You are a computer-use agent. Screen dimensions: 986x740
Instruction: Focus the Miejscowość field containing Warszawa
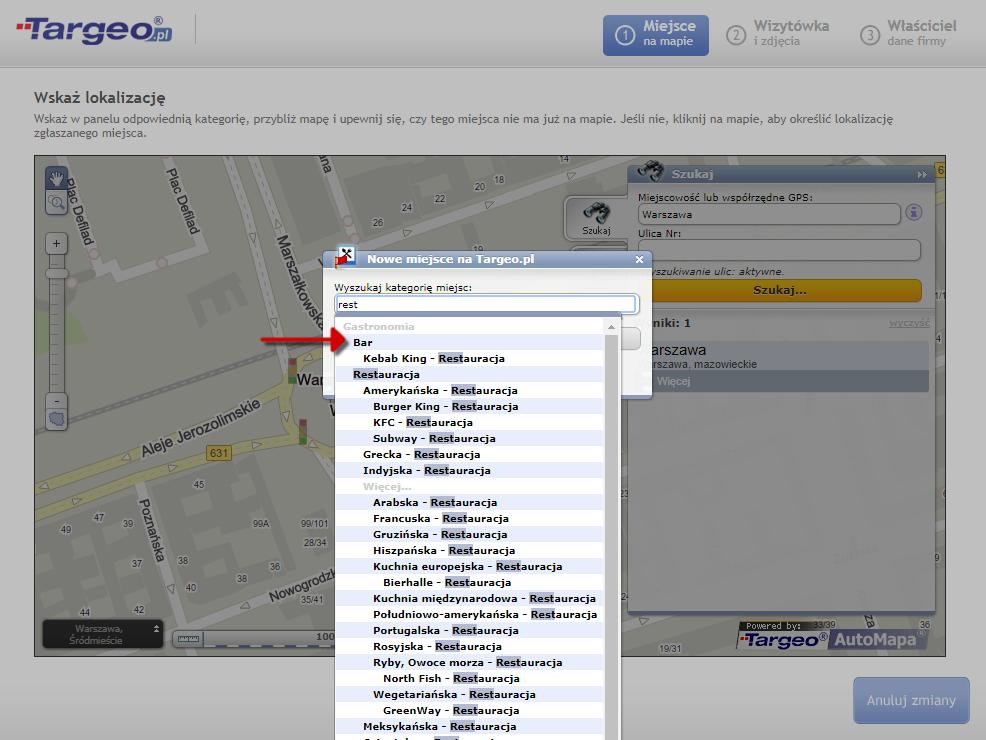(x=769, y=214)
